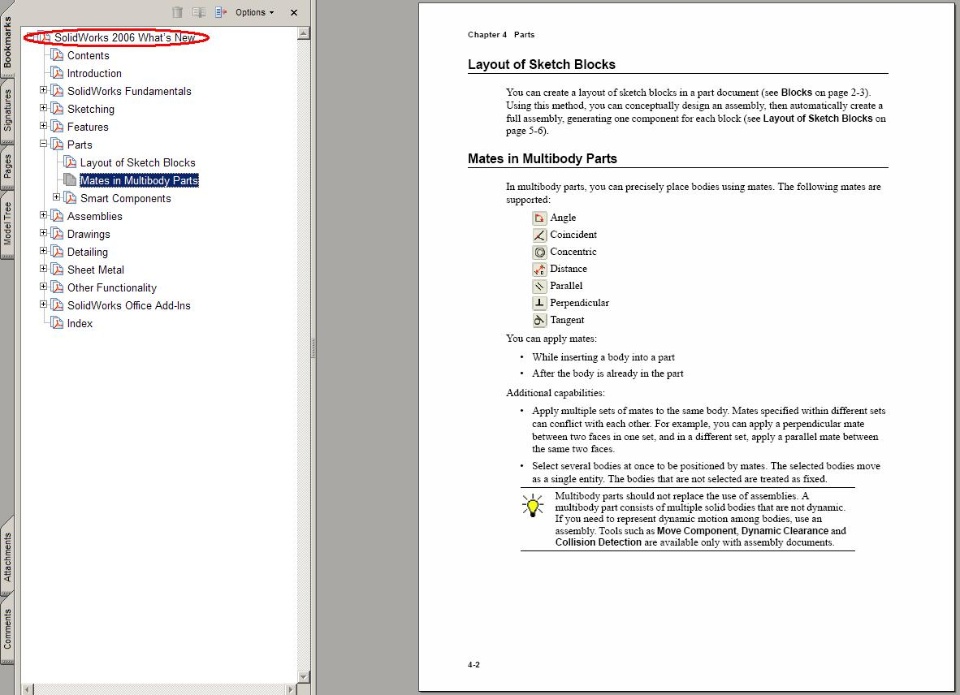Click the Angle mate icon on page
The width and height of the screenshot is (960, 695).
click(539, 218)
